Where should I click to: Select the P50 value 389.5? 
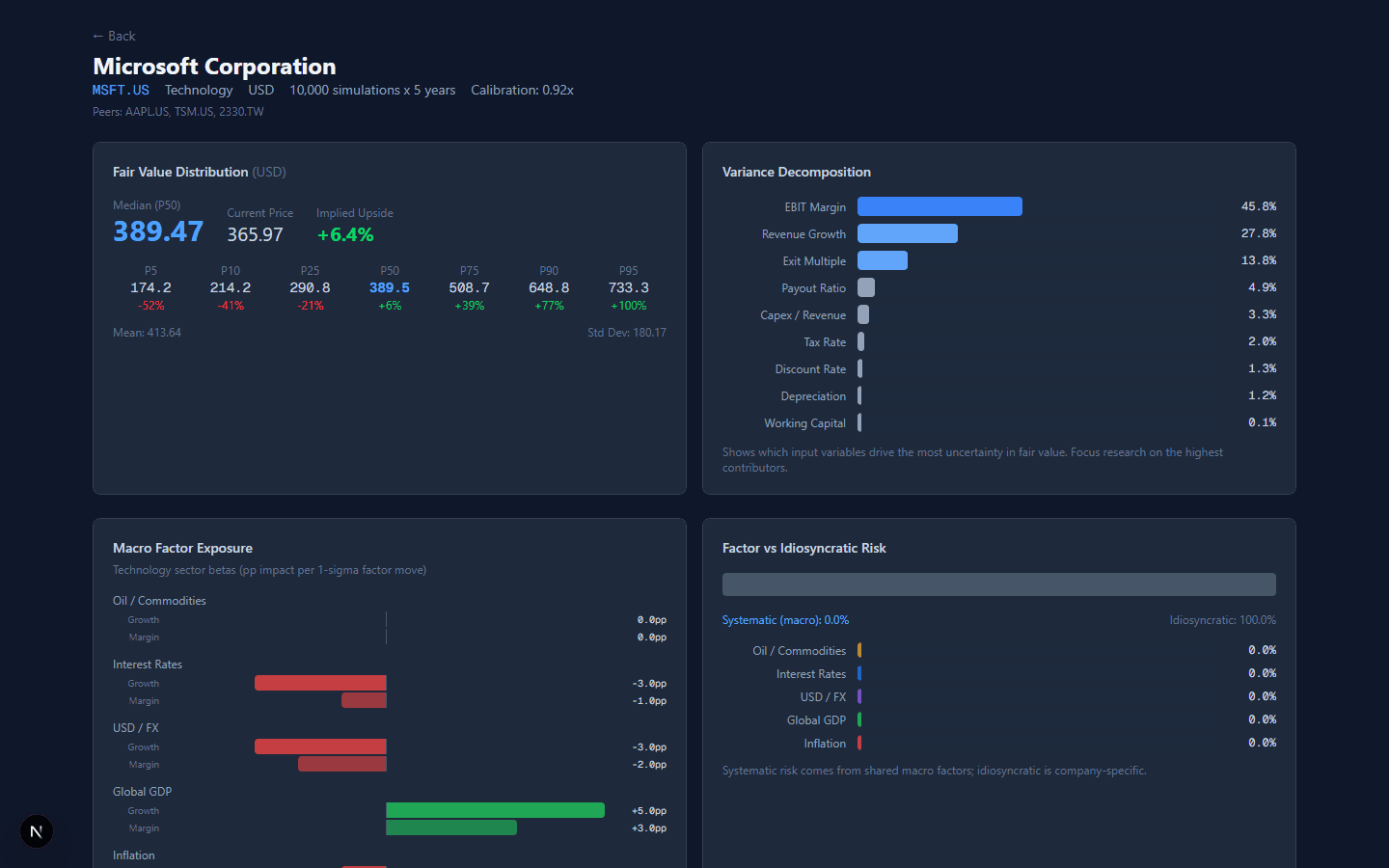coord(390,287)
